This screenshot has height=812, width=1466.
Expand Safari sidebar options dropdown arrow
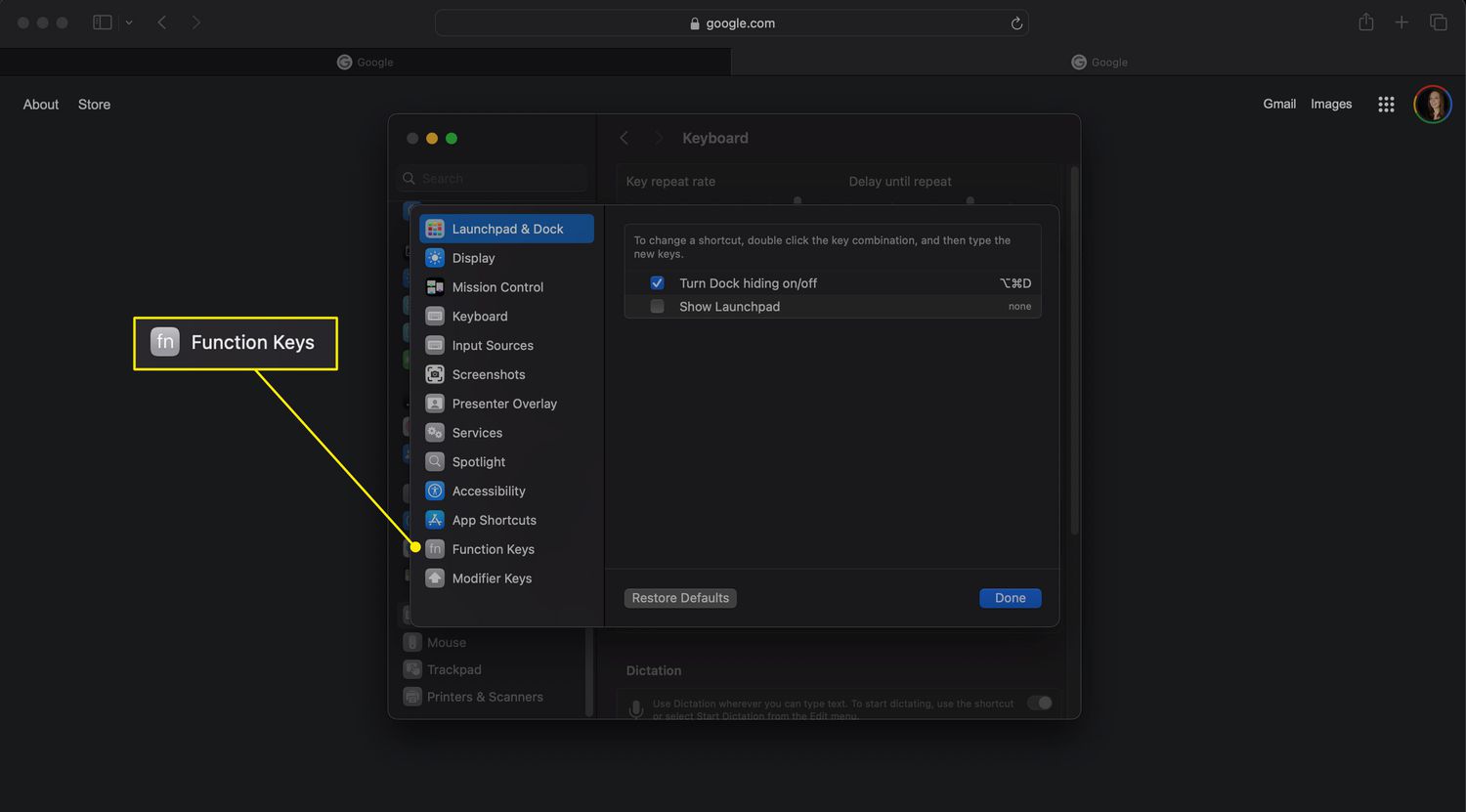[129, 22]
